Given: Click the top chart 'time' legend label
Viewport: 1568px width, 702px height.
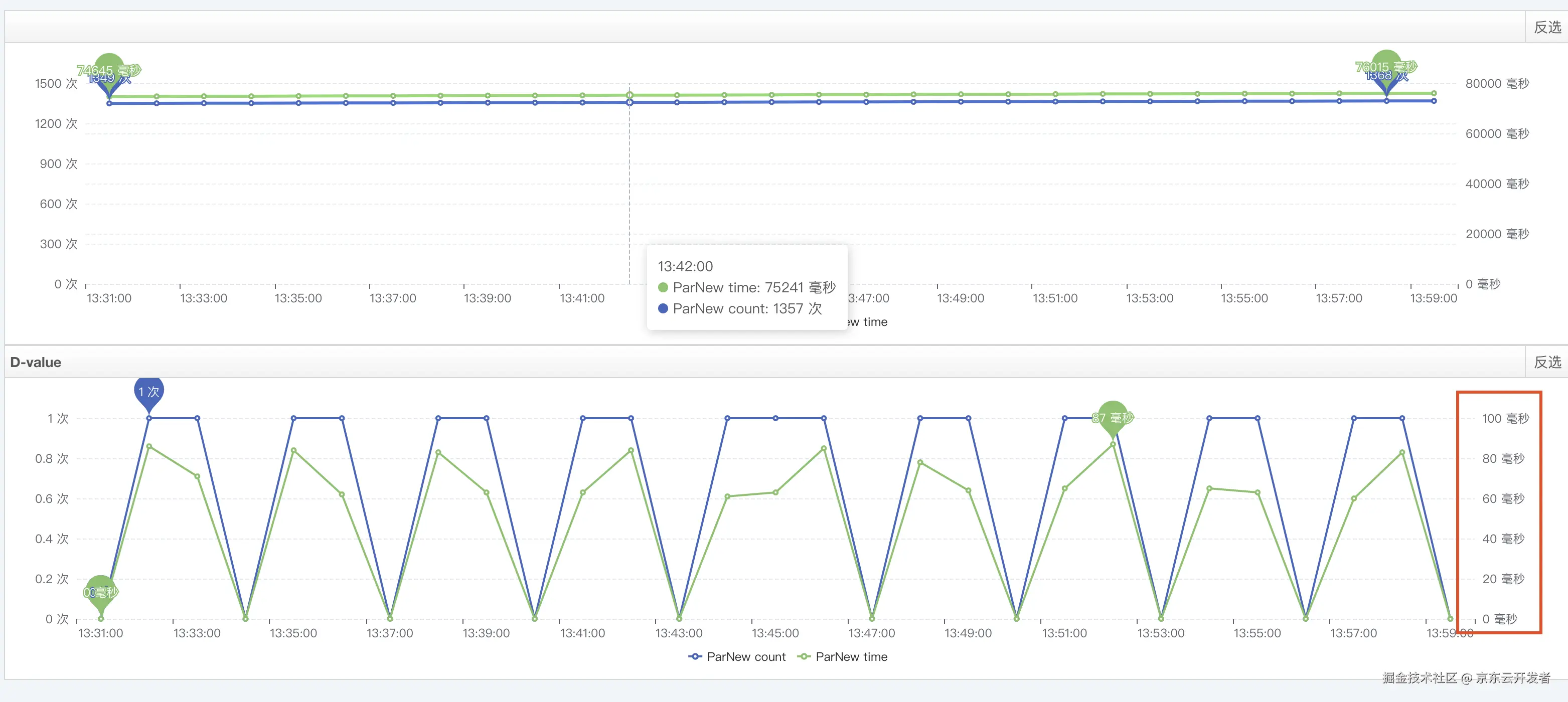Looking at the screenshot, I should [x=874, y=322].
